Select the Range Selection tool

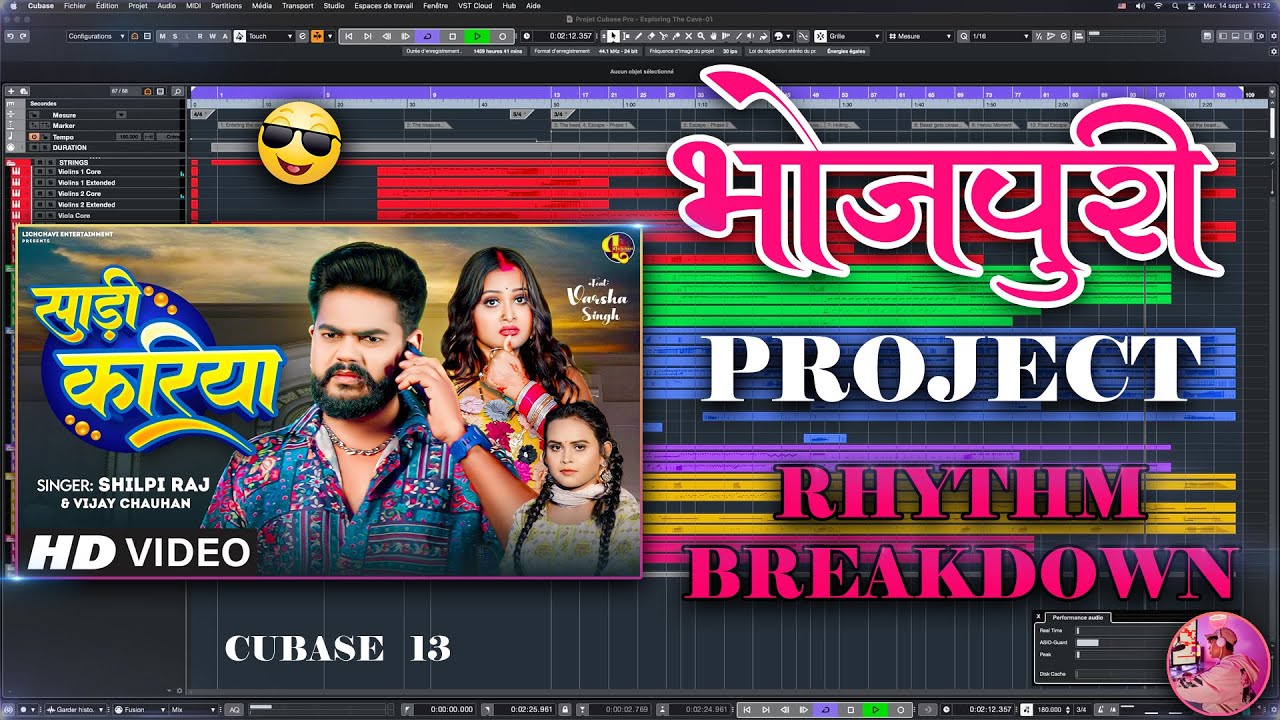(626, 36)
